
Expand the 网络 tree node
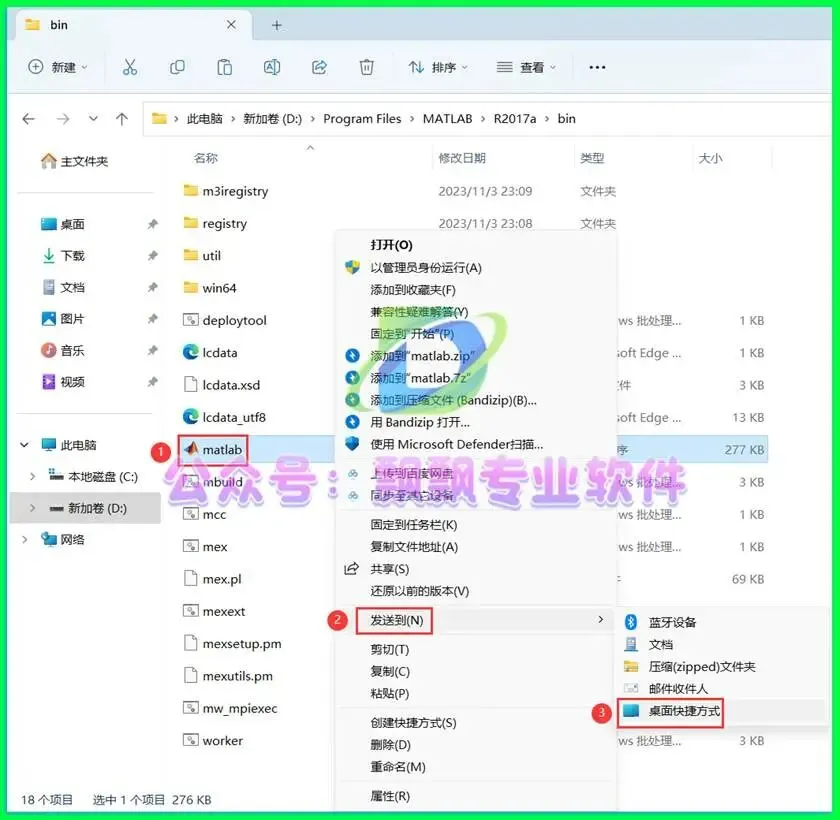pyautogui.click(x=24, y=539)
